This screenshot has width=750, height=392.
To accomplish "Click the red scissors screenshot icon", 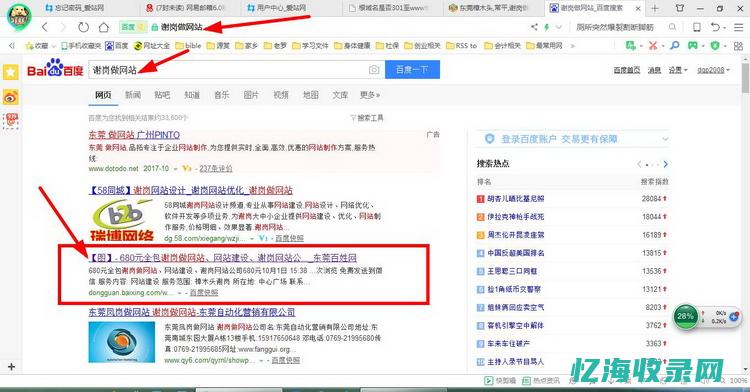I will pyautogui.click(x=653, y=45).
